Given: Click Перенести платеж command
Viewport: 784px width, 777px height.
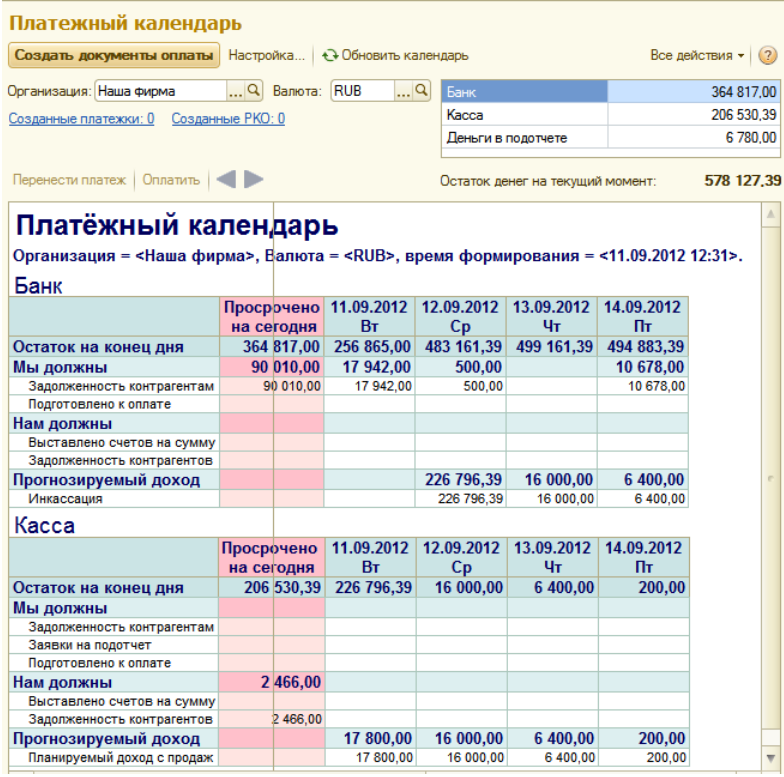Looking at the screenshot, I should (70, 180).
